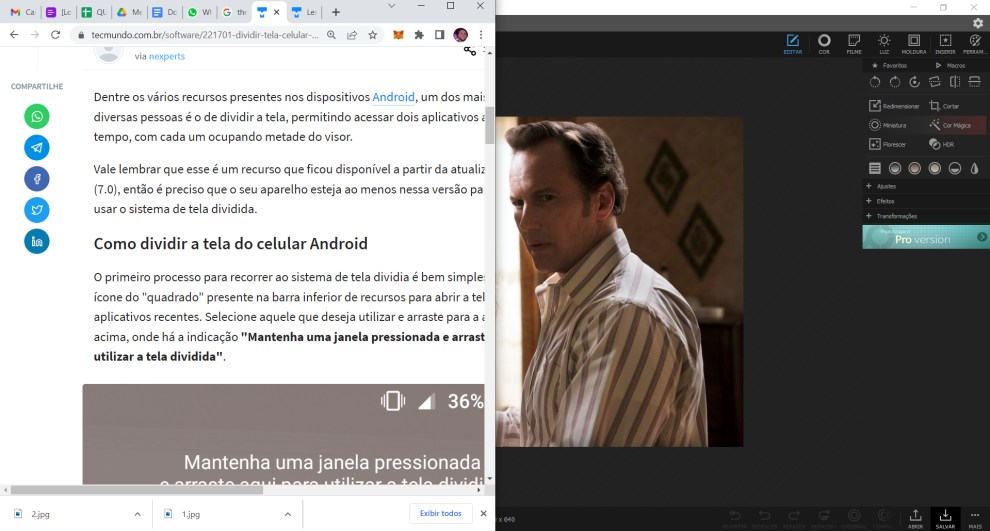Select the Cortar crop tool
This screenshot has width=990, height=531.
tap(945, 106)
